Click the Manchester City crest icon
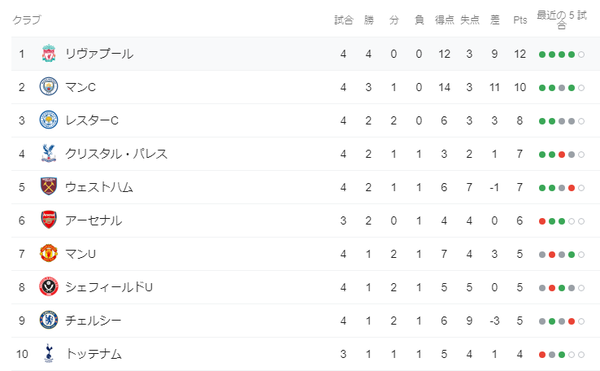Image resolution: width=600 pixels, height=371 pixels. click(49, 87)
